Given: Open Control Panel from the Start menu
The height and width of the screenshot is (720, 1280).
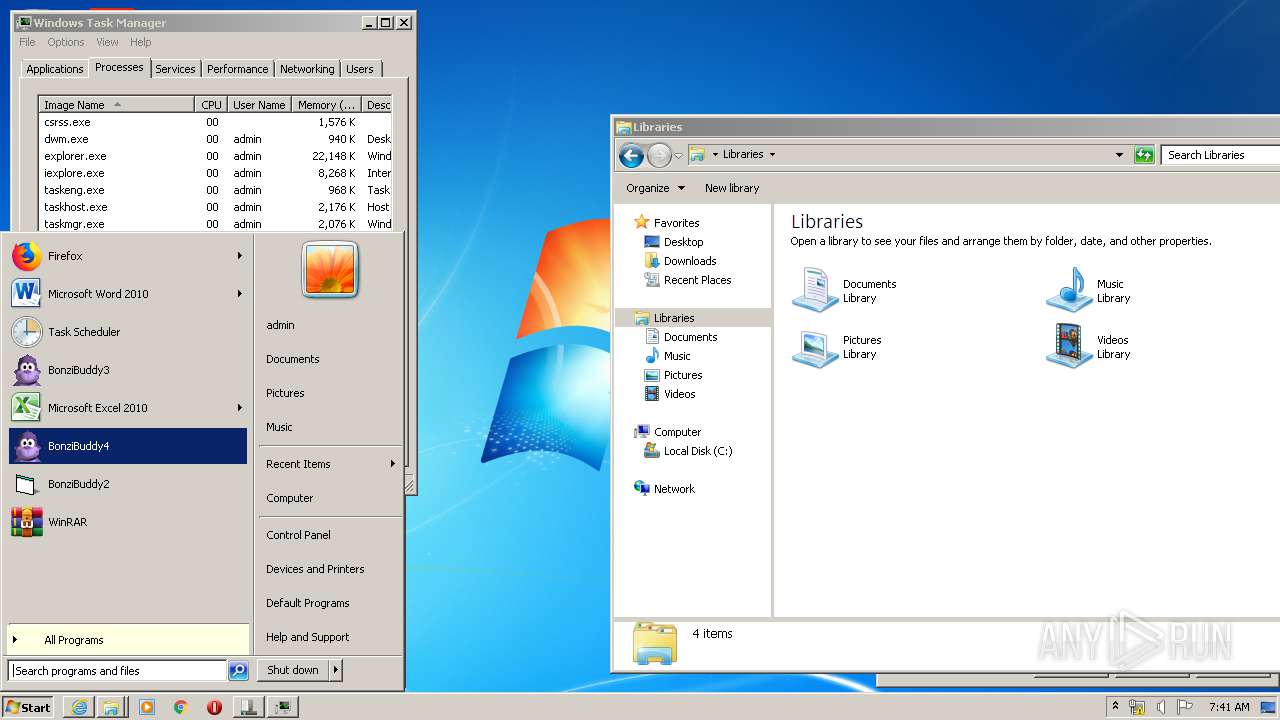Looking at the screenshot, I should point(298,535).
